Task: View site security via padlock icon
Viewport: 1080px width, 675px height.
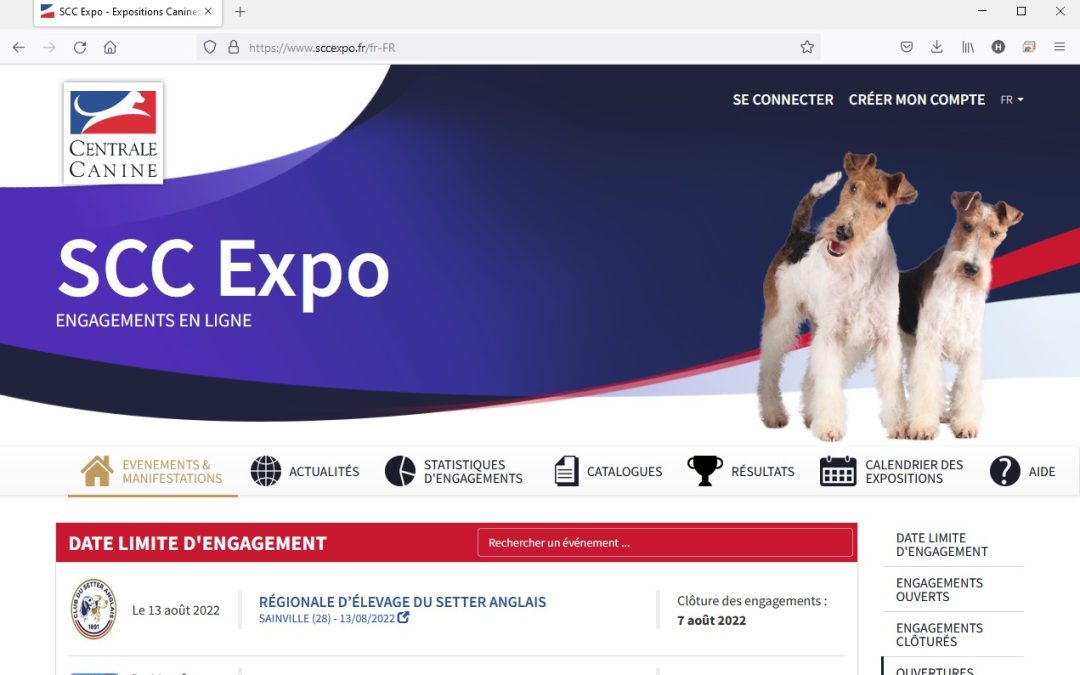Action: (233, 47)
